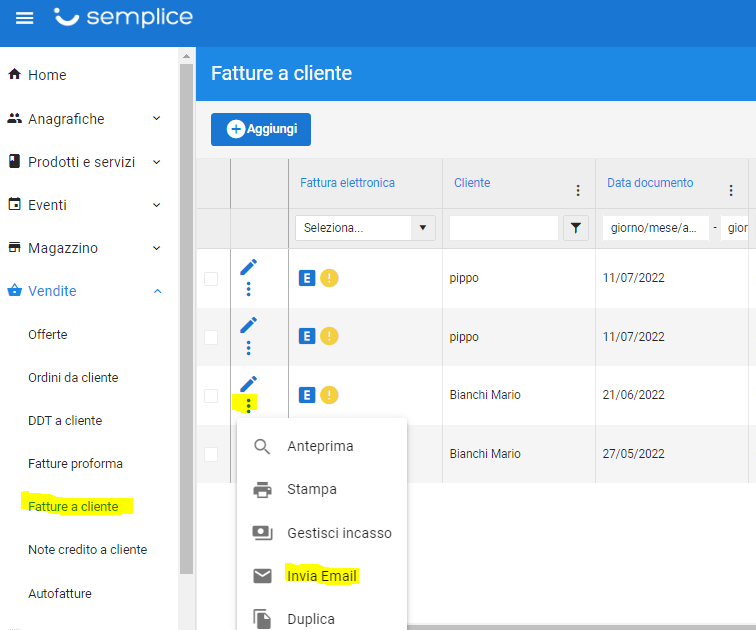This screenshot has height=630, width=756.
Task: Click the sidebar vertical scrollbar
Action: click(186, 318)
